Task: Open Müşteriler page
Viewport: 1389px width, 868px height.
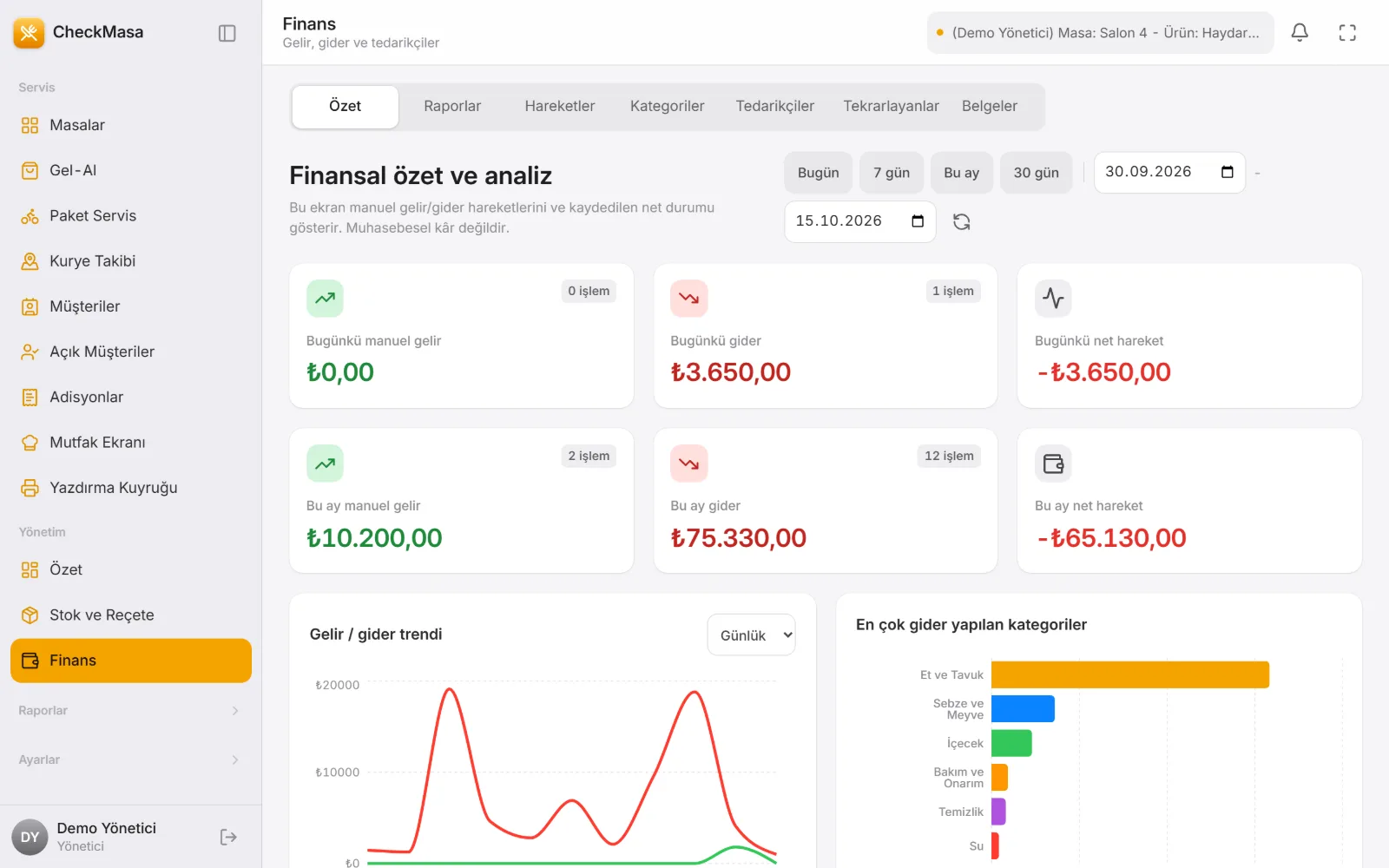Action: (131, 306)
